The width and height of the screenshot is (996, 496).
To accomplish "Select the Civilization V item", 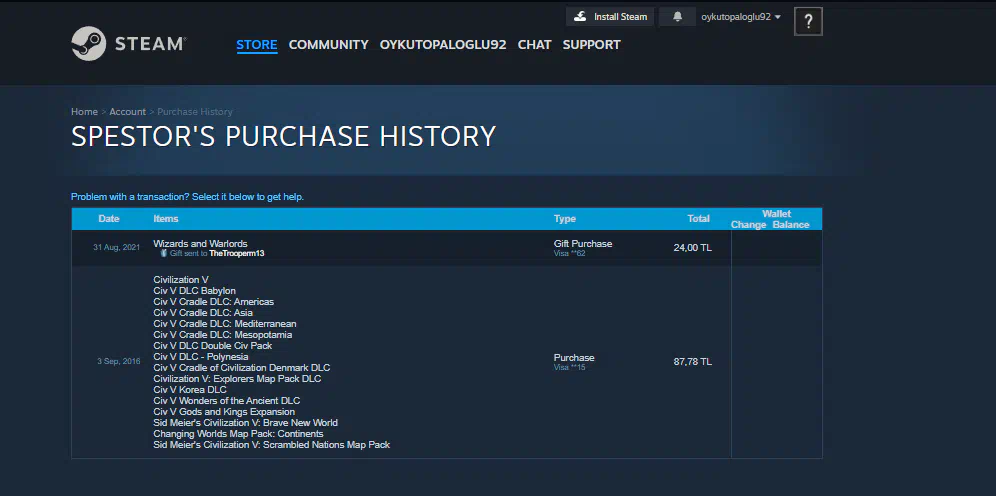I will (181, 279).
